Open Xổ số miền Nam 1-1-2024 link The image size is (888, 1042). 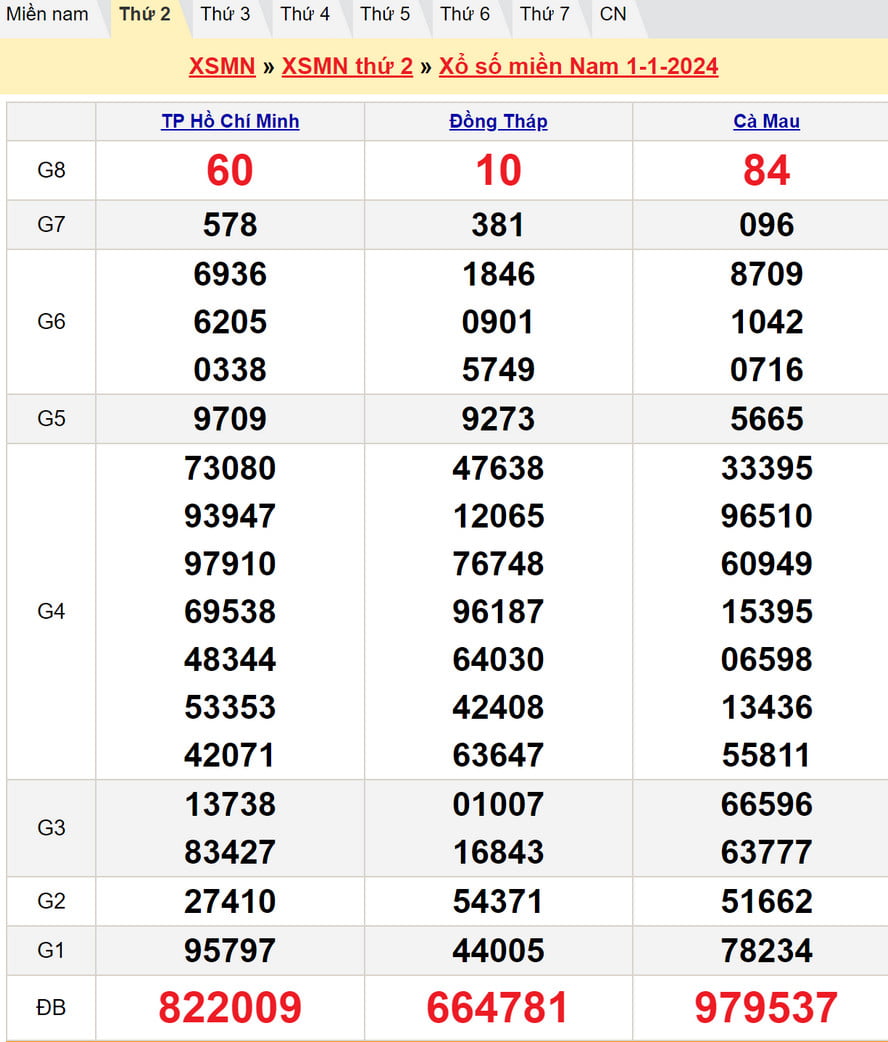pyautogui.click(x=578, y=66)
